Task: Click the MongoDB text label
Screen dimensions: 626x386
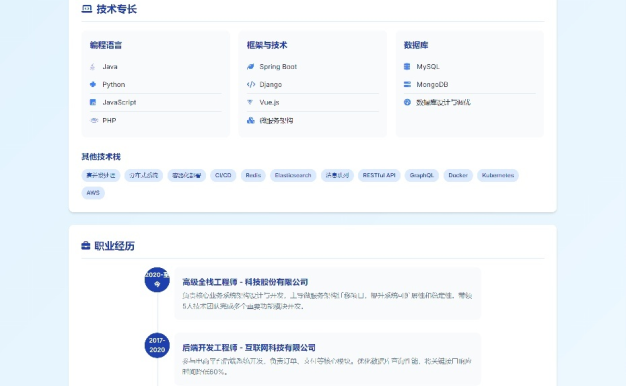Action: pyautogui.click(x=432, y=85)
